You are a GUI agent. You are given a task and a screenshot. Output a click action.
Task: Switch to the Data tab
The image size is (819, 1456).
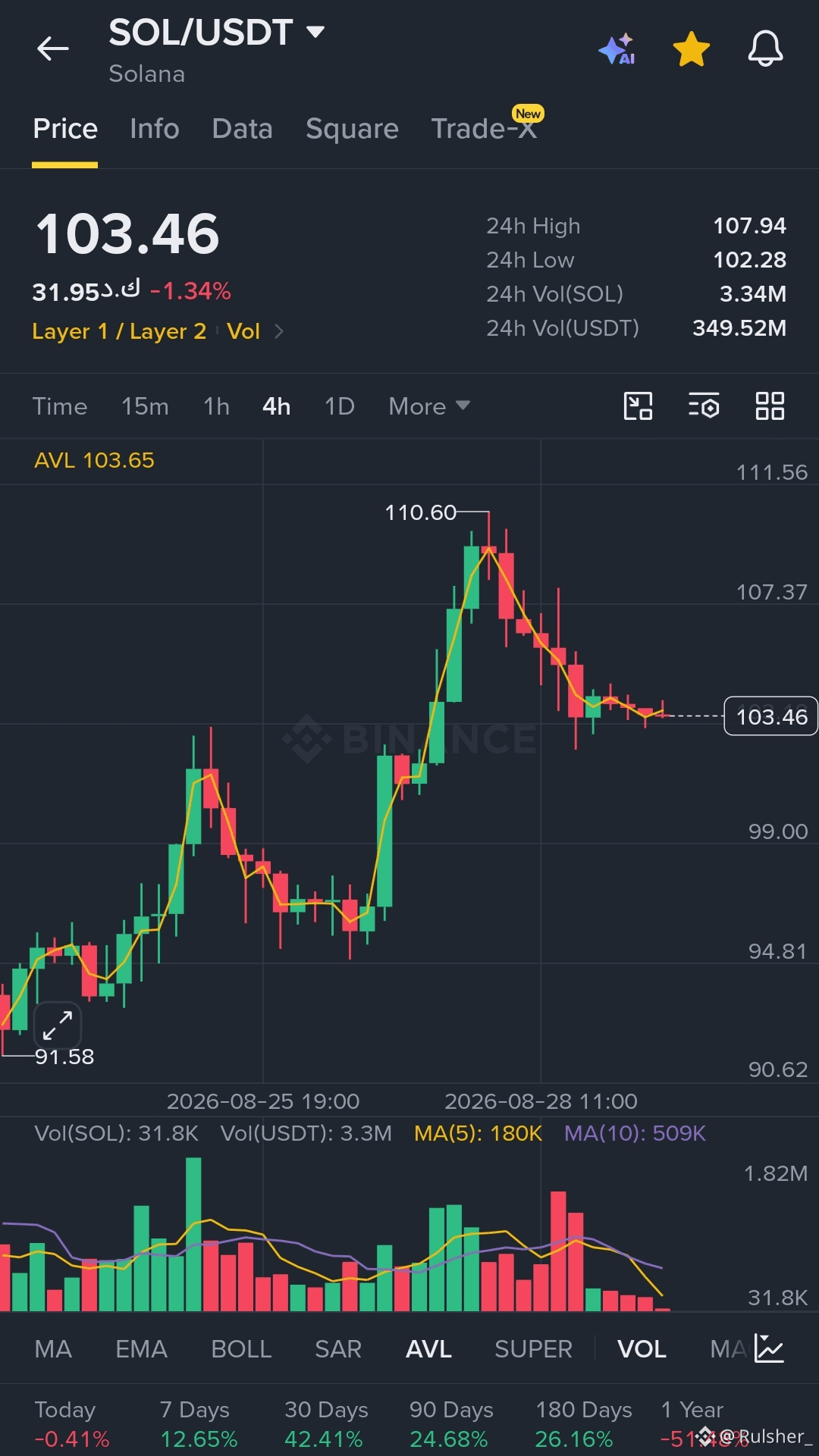tap(243, 129)
